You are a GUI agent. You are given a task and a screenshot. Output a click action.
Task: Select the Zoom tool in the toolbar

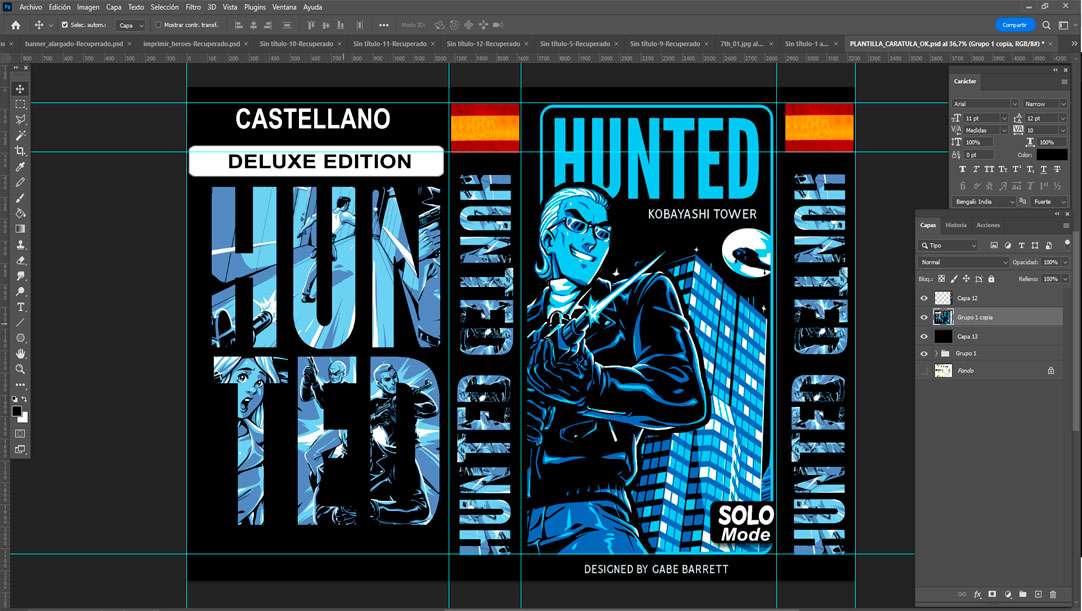click(20, 369)
